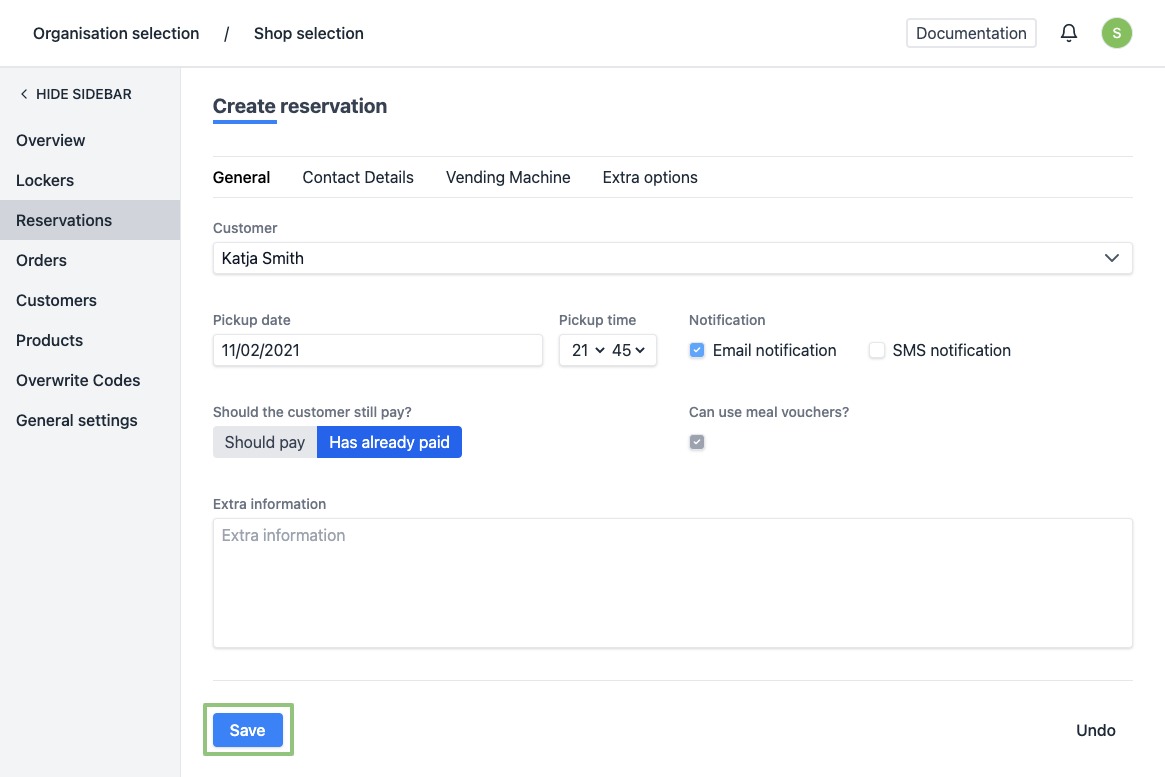This screenshot has height=777, width=1165.
Task: Collapse the sidebar with Hide Sidebar
Action: coord(75,94)
